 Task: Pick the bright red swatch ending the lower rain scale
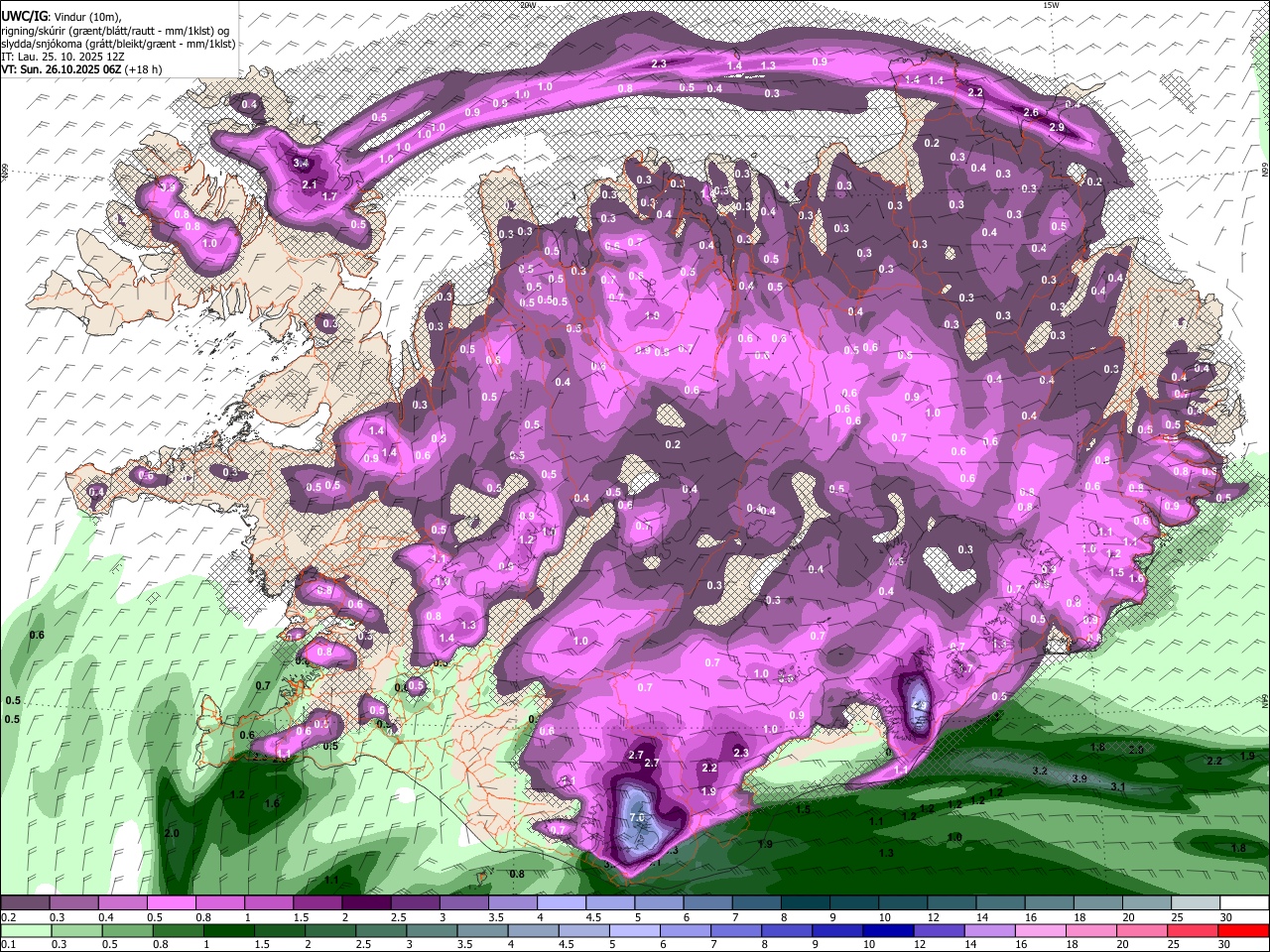1245,930
